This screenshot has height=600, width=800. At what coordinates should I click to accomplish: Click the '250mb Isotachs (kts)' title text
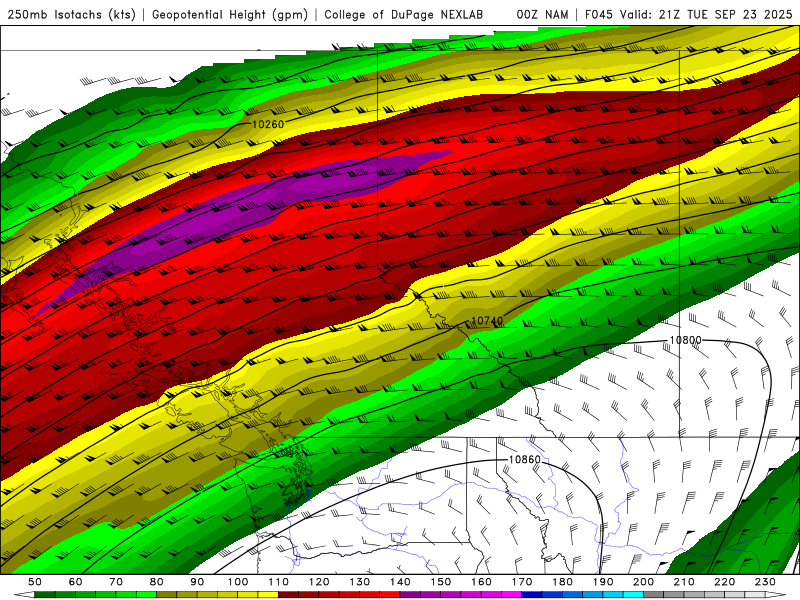tap(71, 14)
